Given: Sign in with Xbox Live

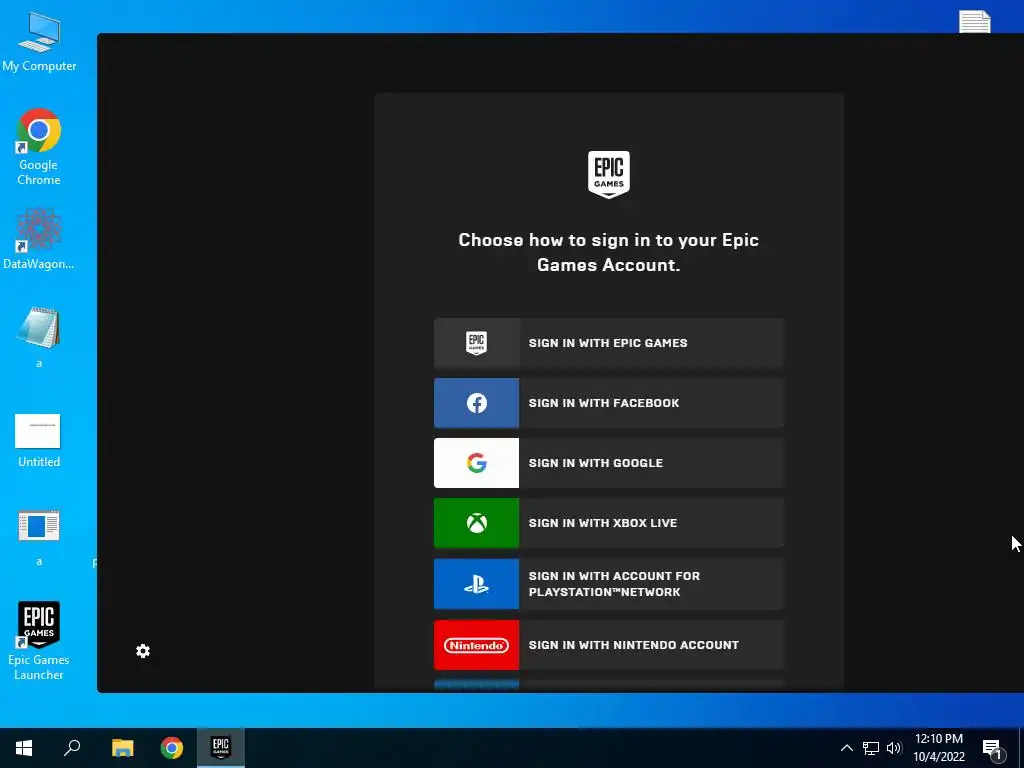Looking at the screenshot, I should click(609, 523).
